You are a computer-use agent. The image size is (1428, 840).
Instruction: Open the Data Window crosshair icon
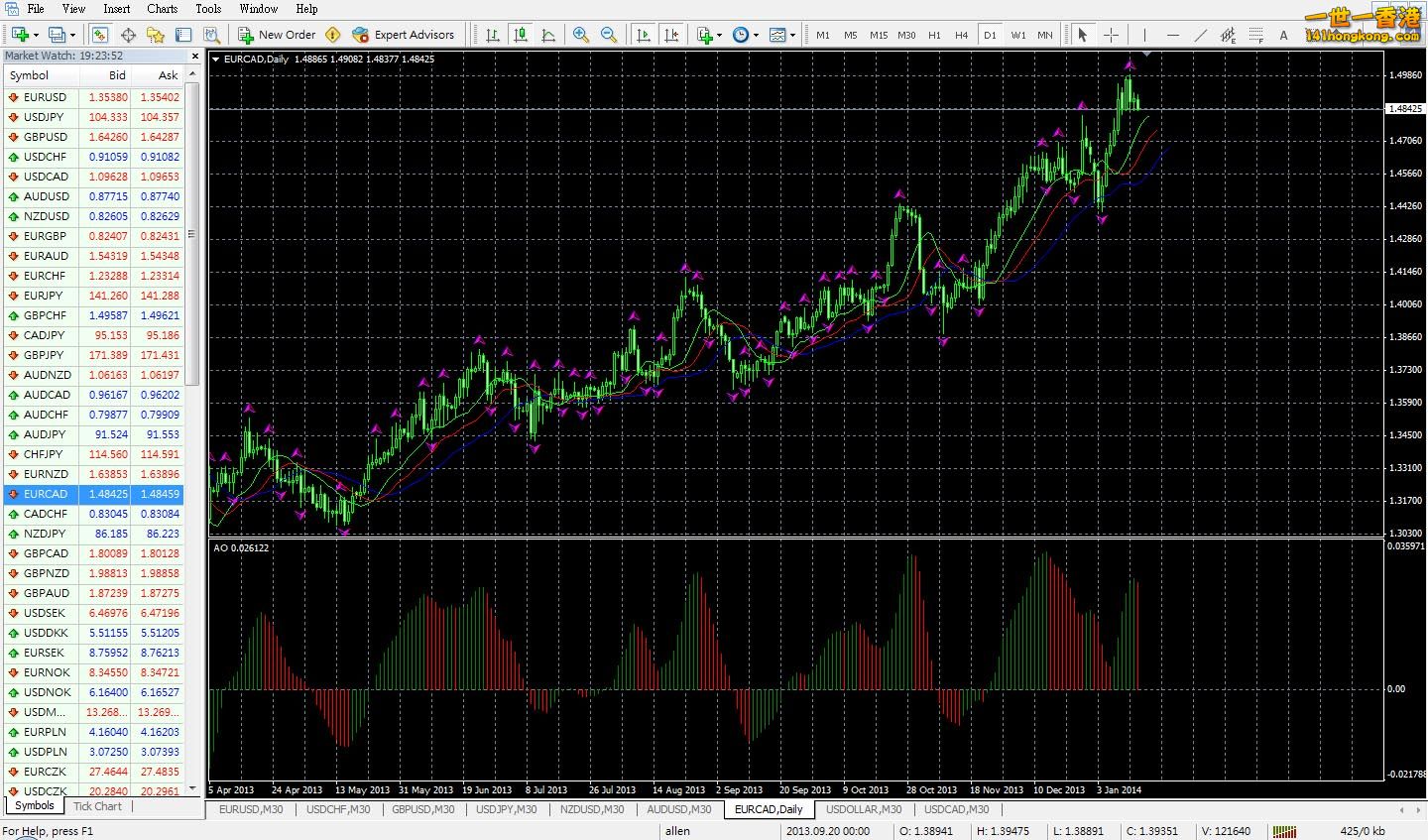point(128,35)
